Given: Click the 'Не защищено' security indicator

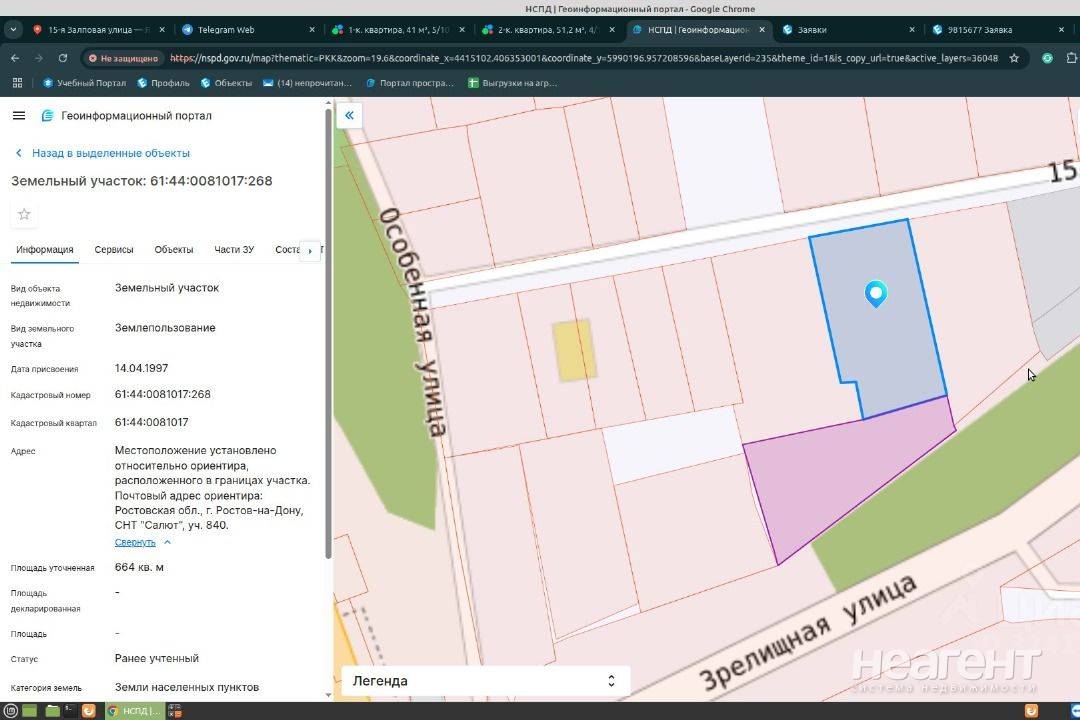Looking at the screenshot, I should coord(123,58).
